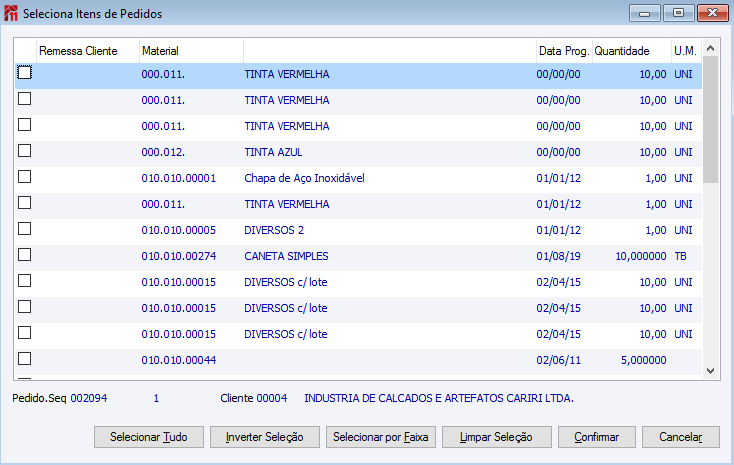
Task: Click INDUSTRIA DE CALCADOS E ARTEFATOS CARIRI LTDA.
Action: [x=439, y=399]
